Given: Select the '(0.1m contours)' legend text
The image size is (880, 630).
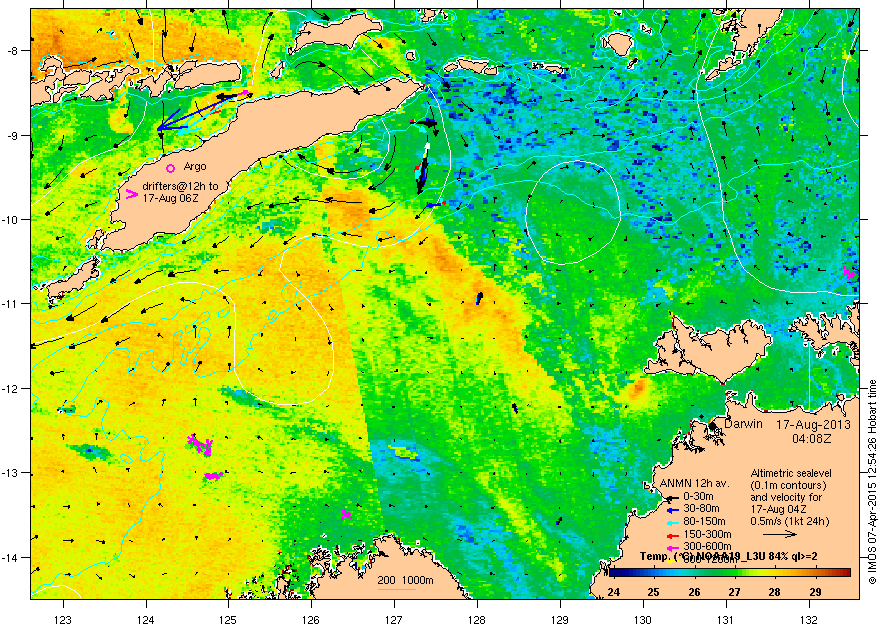Looking at the screenshot, I should (788, 485).
